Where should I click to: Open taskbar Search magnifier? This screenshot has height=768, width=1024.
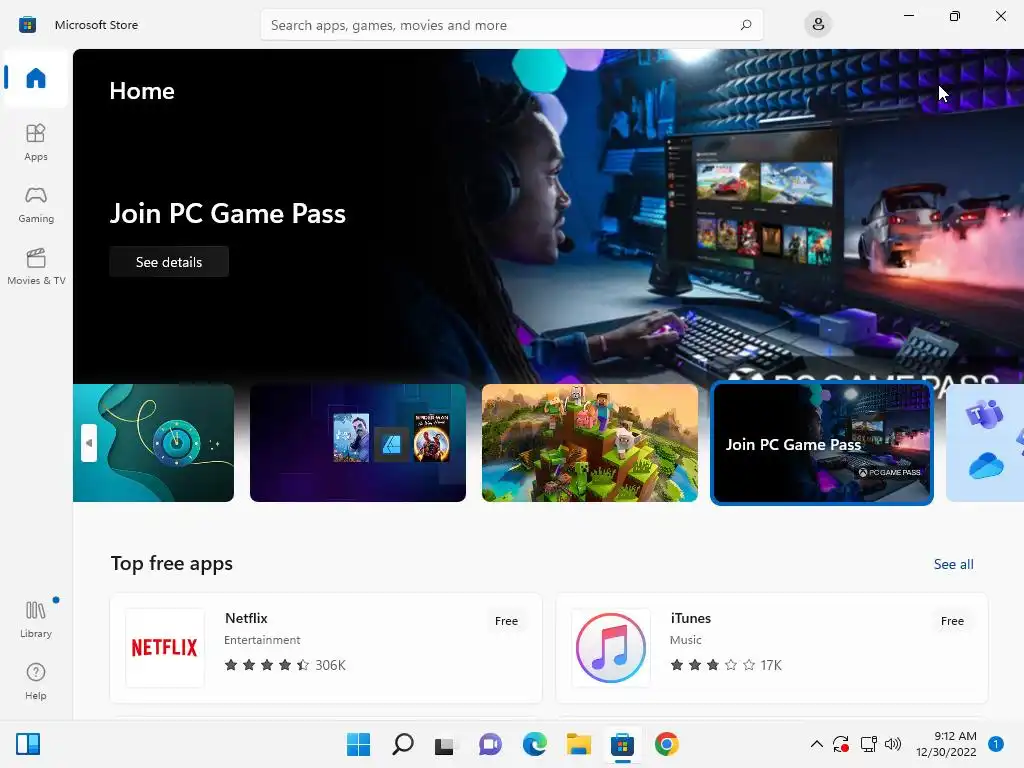point(402,744)
